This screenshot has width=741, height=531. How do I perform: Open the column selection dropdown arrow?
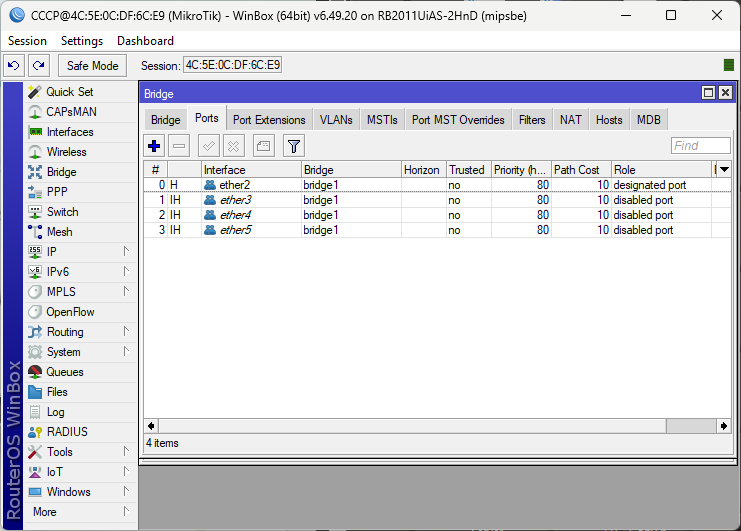point(724,170)
